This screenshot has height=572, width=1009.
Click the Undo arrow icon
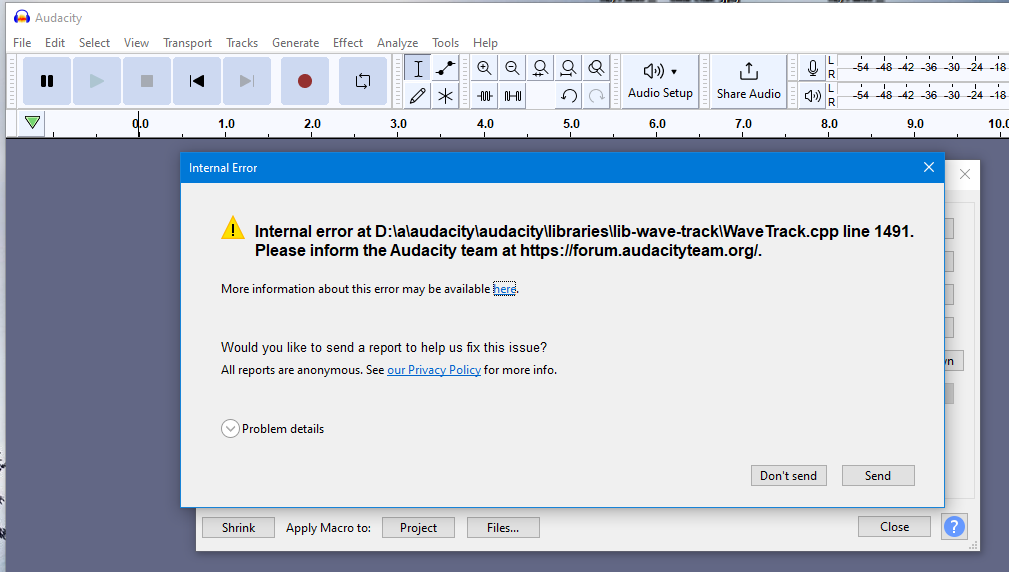[568, 96]
